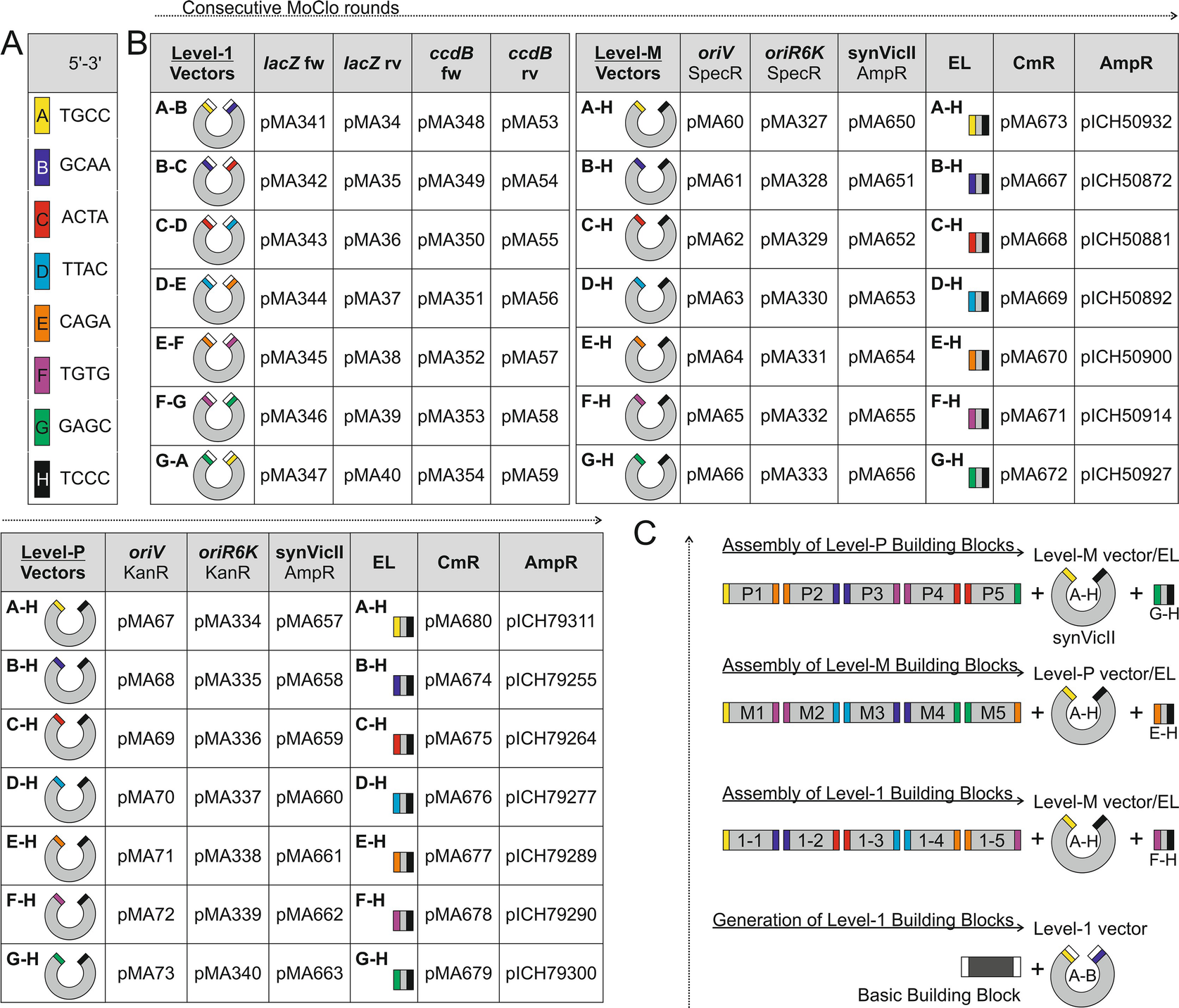Click the D-H end-linker icon in Level-M EL column
This screenshot has height=1008, width=1179.
tap(979, 302)
